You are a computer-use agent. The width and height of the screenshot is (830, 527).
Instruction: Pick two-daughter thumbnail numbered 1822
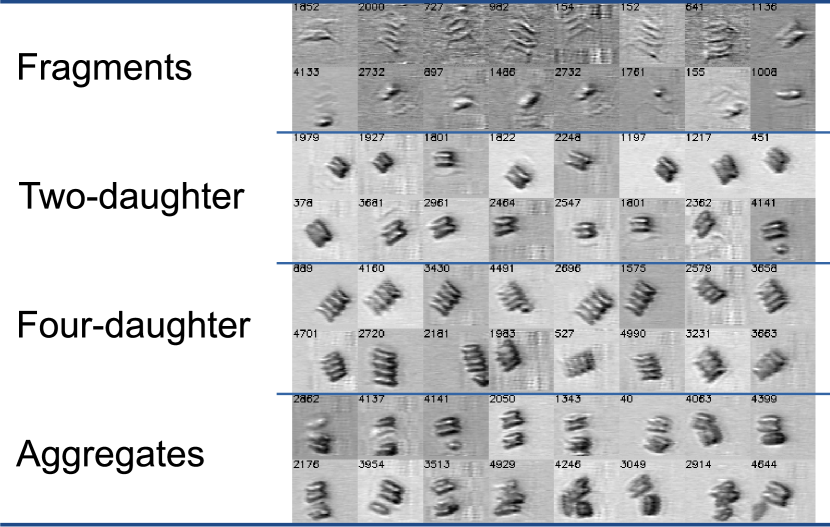[521, 165]
